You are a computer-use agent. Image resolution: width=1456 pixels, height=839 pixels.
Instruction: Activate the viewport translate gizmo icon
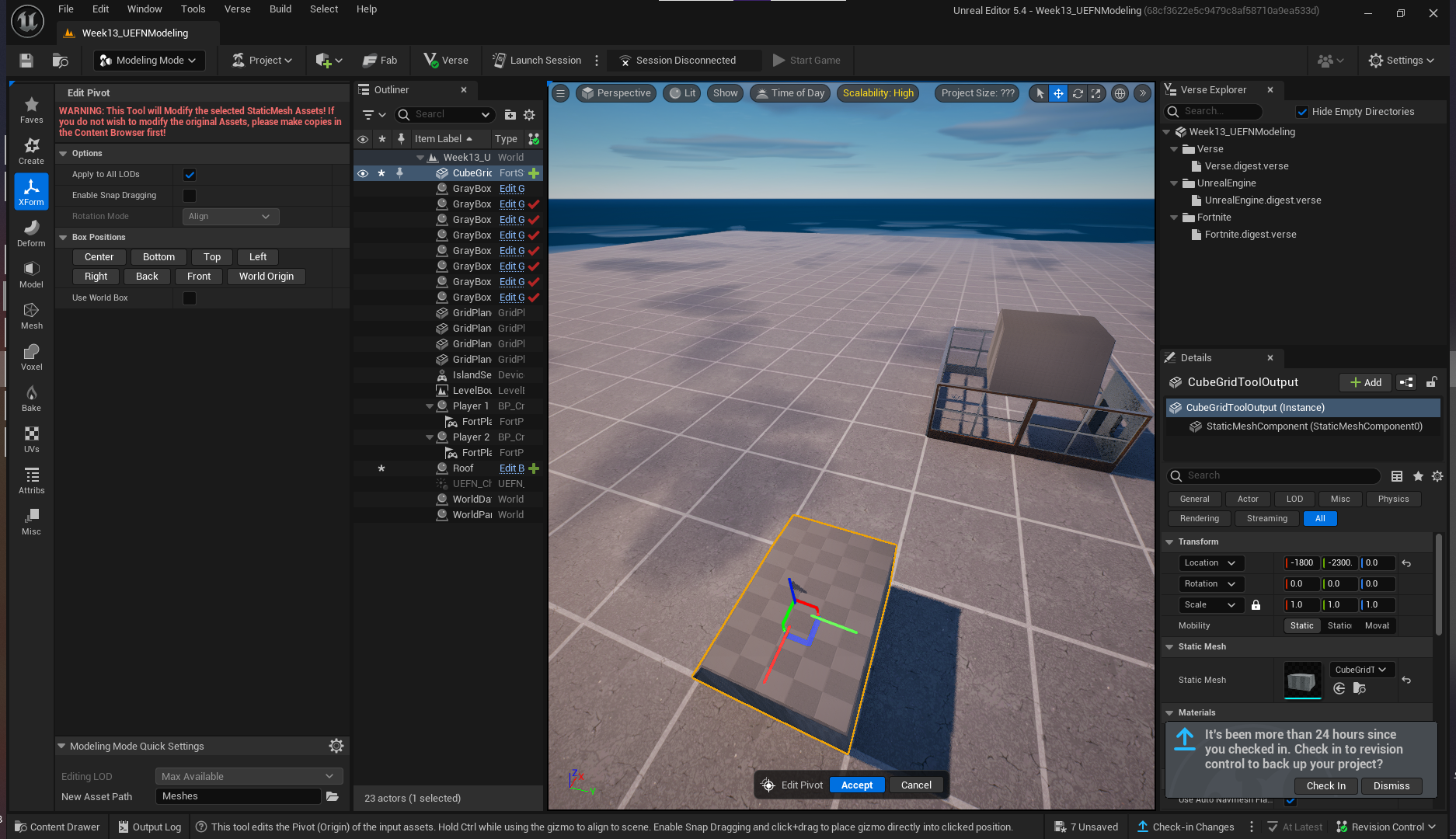tap(1058, 93)
